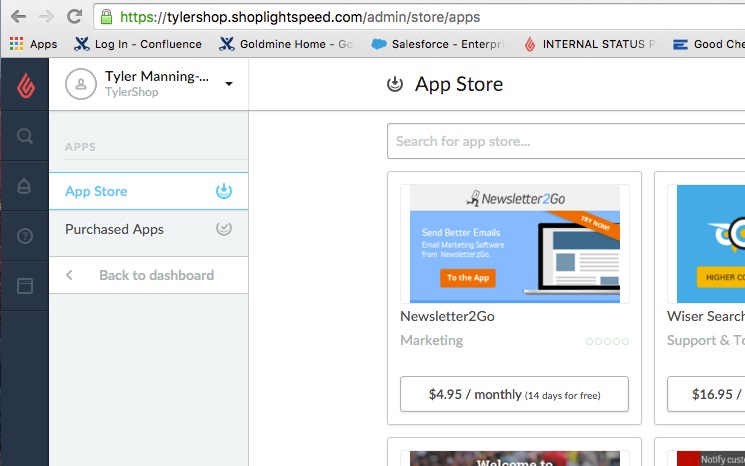The width and height of the screenshot is (745, 466).
Task: Click the browser back arrow
Action: tap(18, 17)
